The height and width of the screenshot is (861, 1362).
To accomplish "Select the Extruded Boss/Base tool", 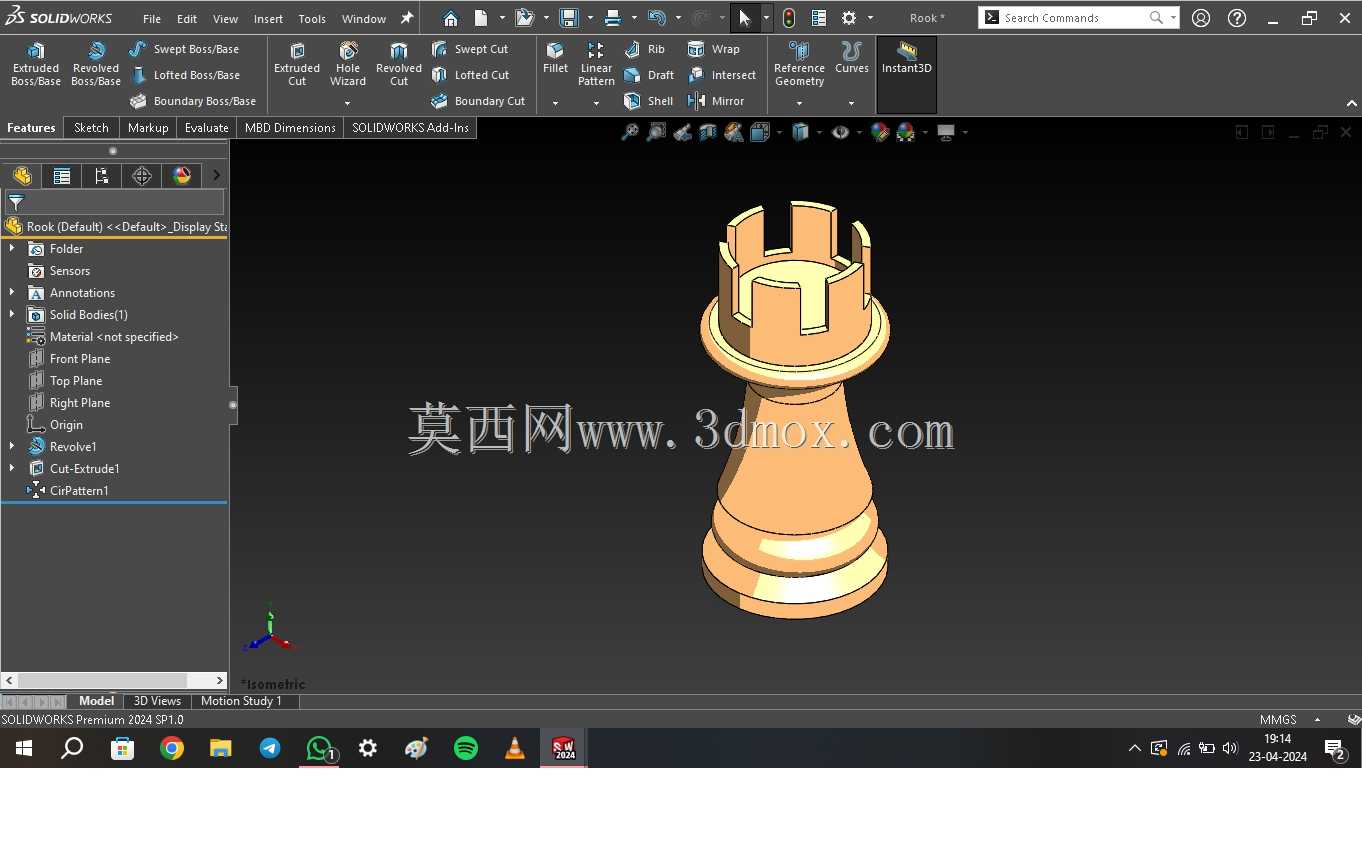I will 36,64.
